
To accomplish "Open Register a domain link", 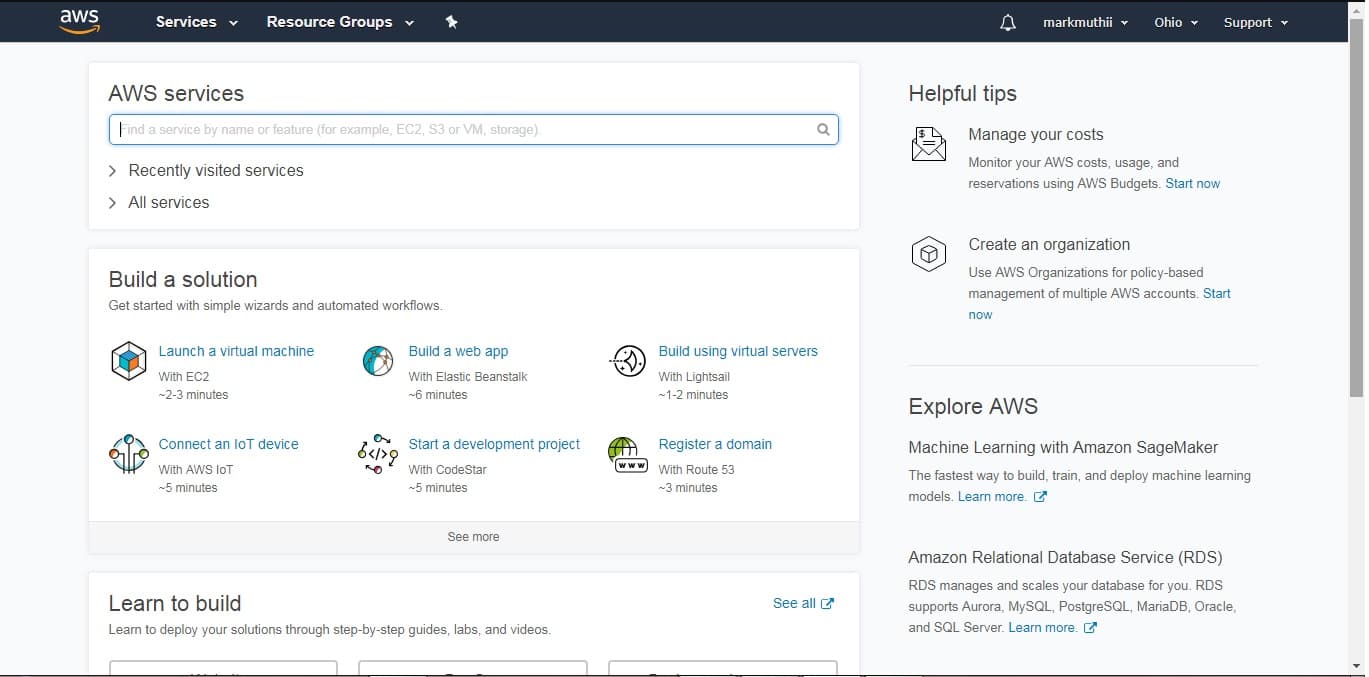I will (x=715, y=444).
